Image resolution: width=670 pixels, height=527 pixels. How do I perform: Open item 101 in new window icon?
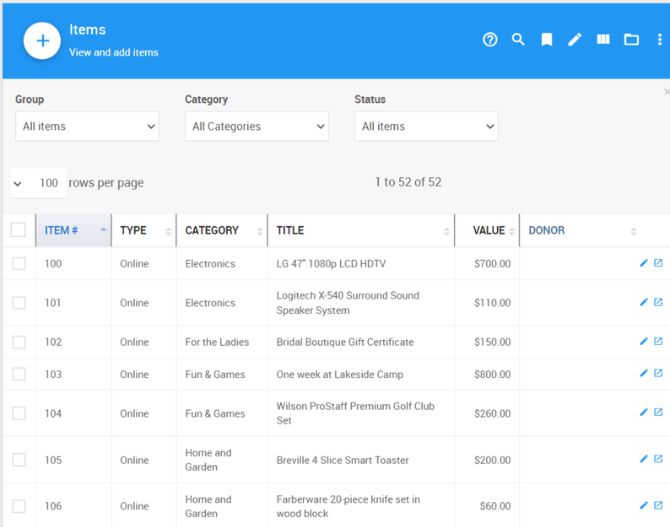coord(658,302)
